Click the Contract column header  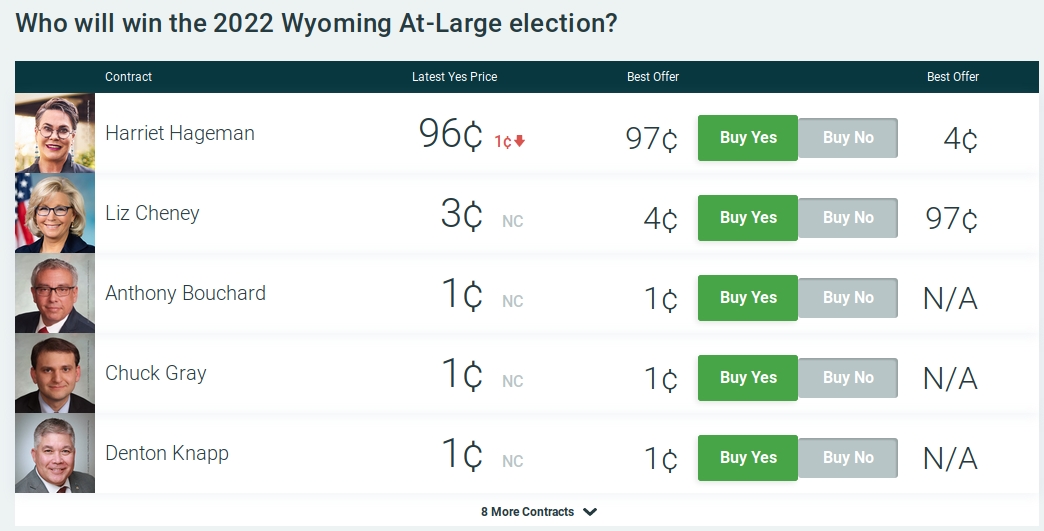[128, 77]
